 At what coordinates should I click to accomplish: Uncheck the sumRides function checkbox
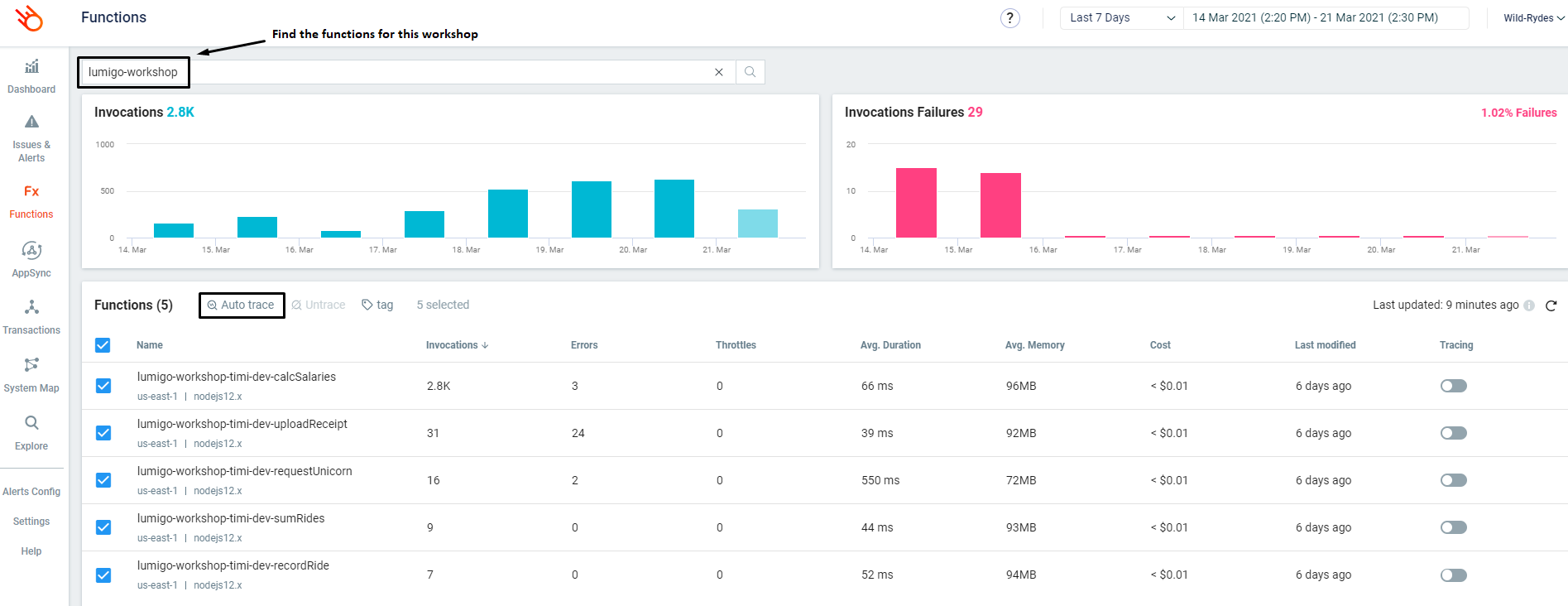pos(103,527)
